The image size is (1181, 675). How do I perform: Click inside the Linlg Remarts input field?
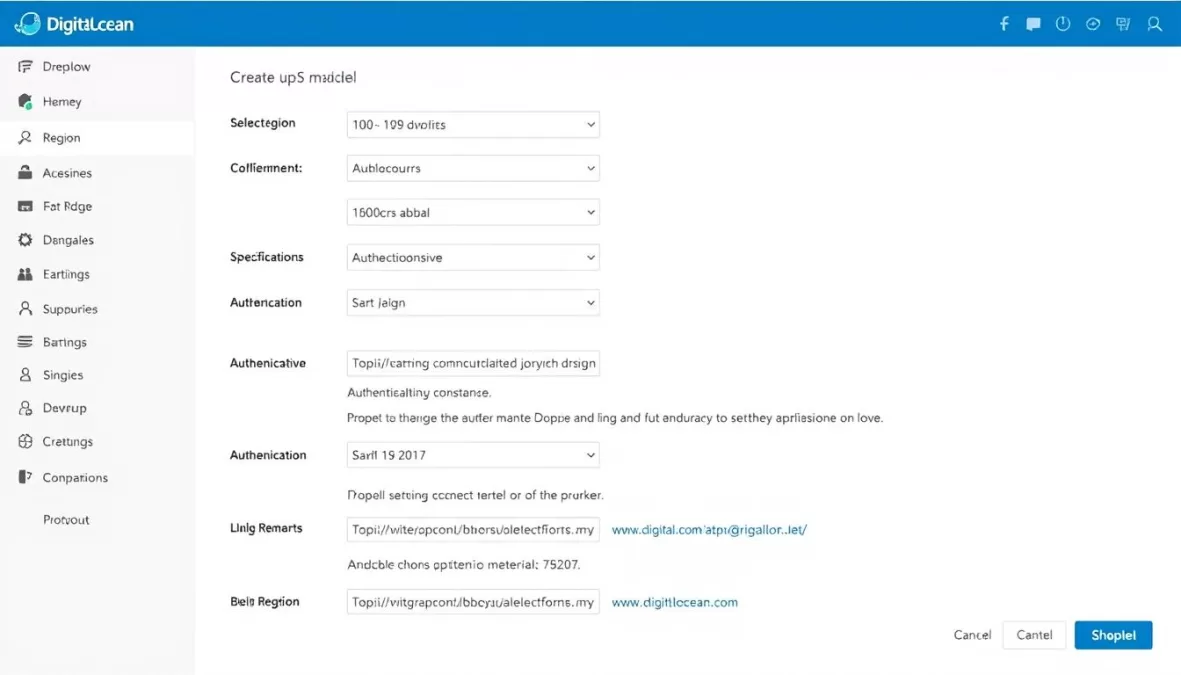(x=472, y=529)
